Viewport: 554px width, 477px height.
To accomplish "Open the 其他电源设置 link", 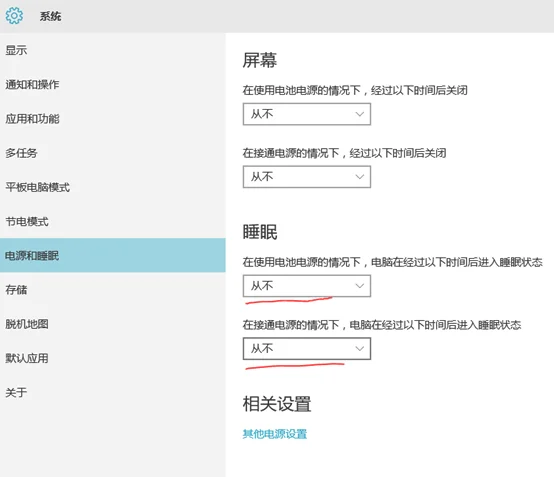I will [275, 434].
